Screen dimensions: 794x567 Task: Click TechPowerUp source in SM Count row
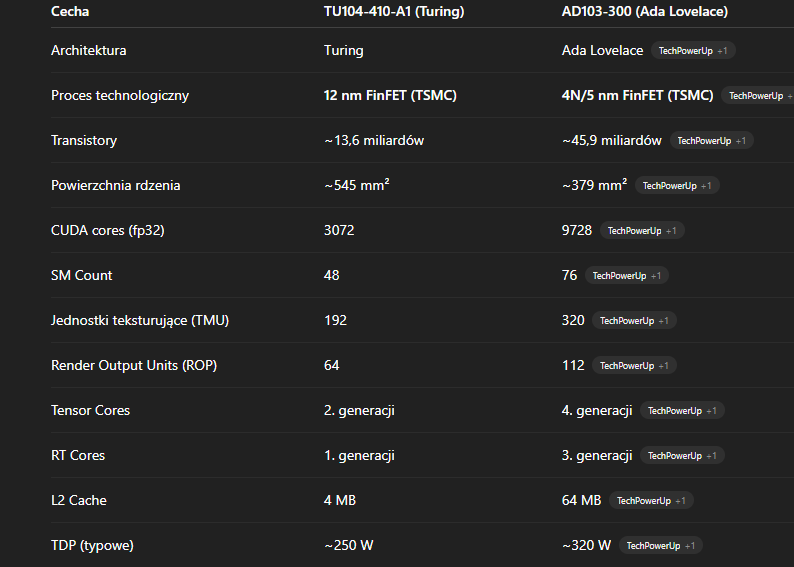click(627, 276)
